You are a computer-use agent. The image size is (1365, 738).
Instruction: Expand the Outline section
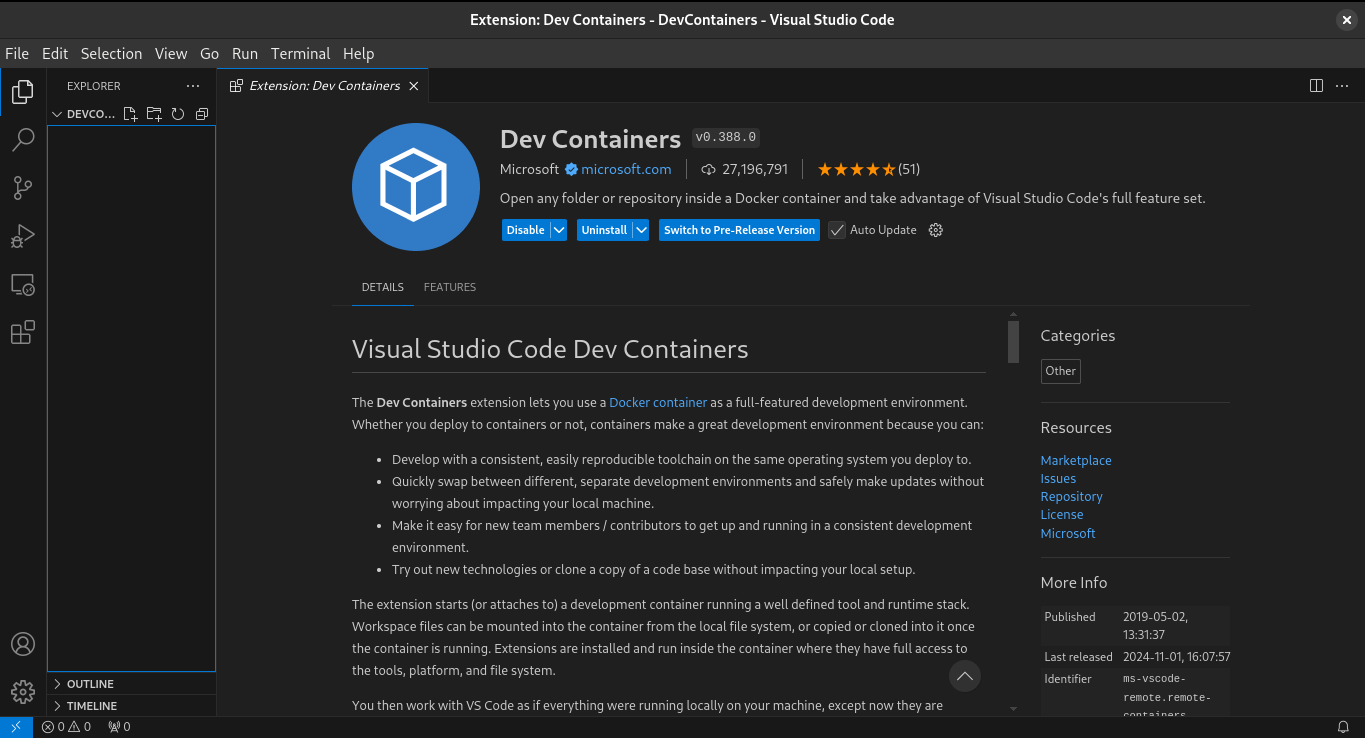point(90,684)
